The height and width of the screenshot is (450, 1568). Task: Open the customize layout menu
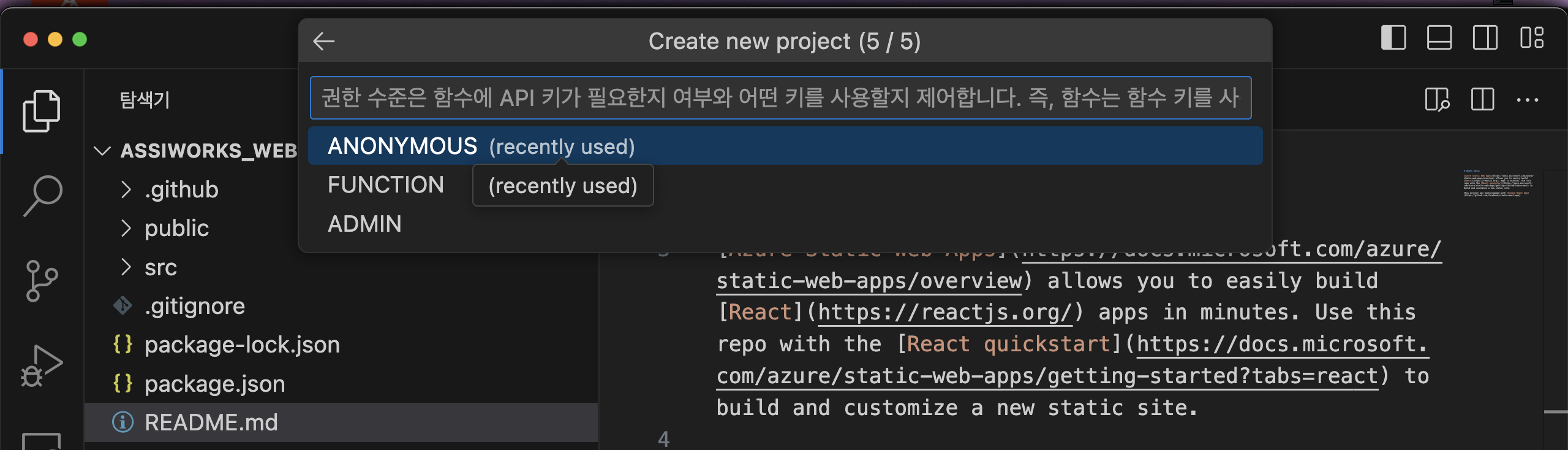coord(1531,38)
